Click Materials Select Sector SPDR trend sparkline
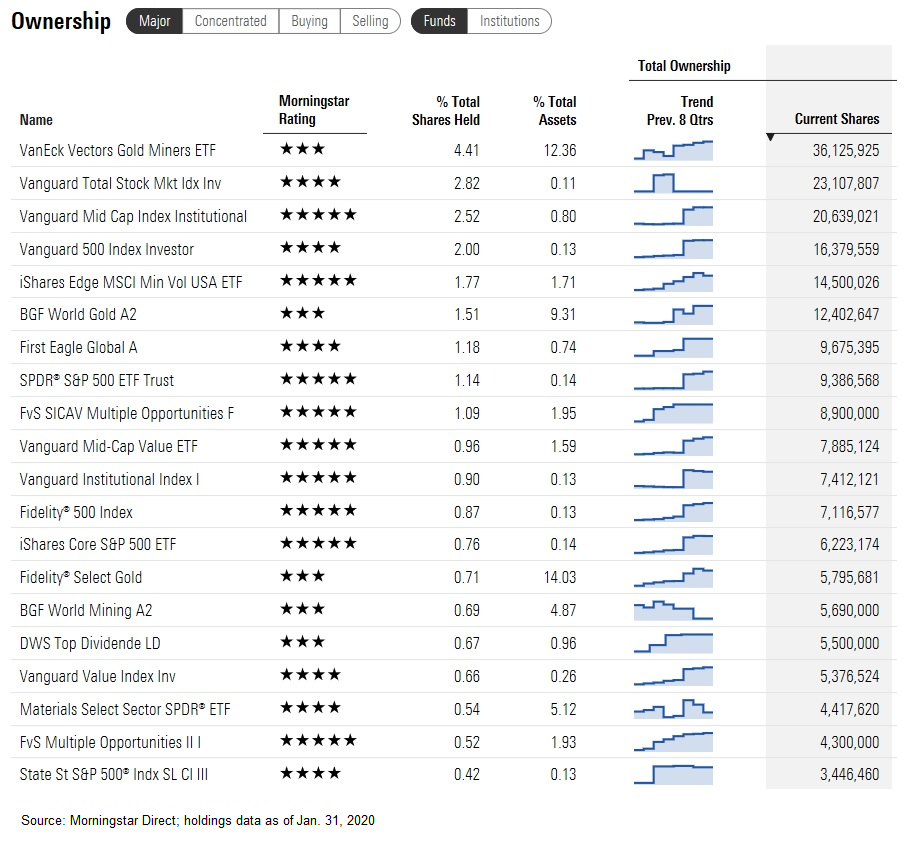Viewport: 907px width, 846px height. point(673,709)
